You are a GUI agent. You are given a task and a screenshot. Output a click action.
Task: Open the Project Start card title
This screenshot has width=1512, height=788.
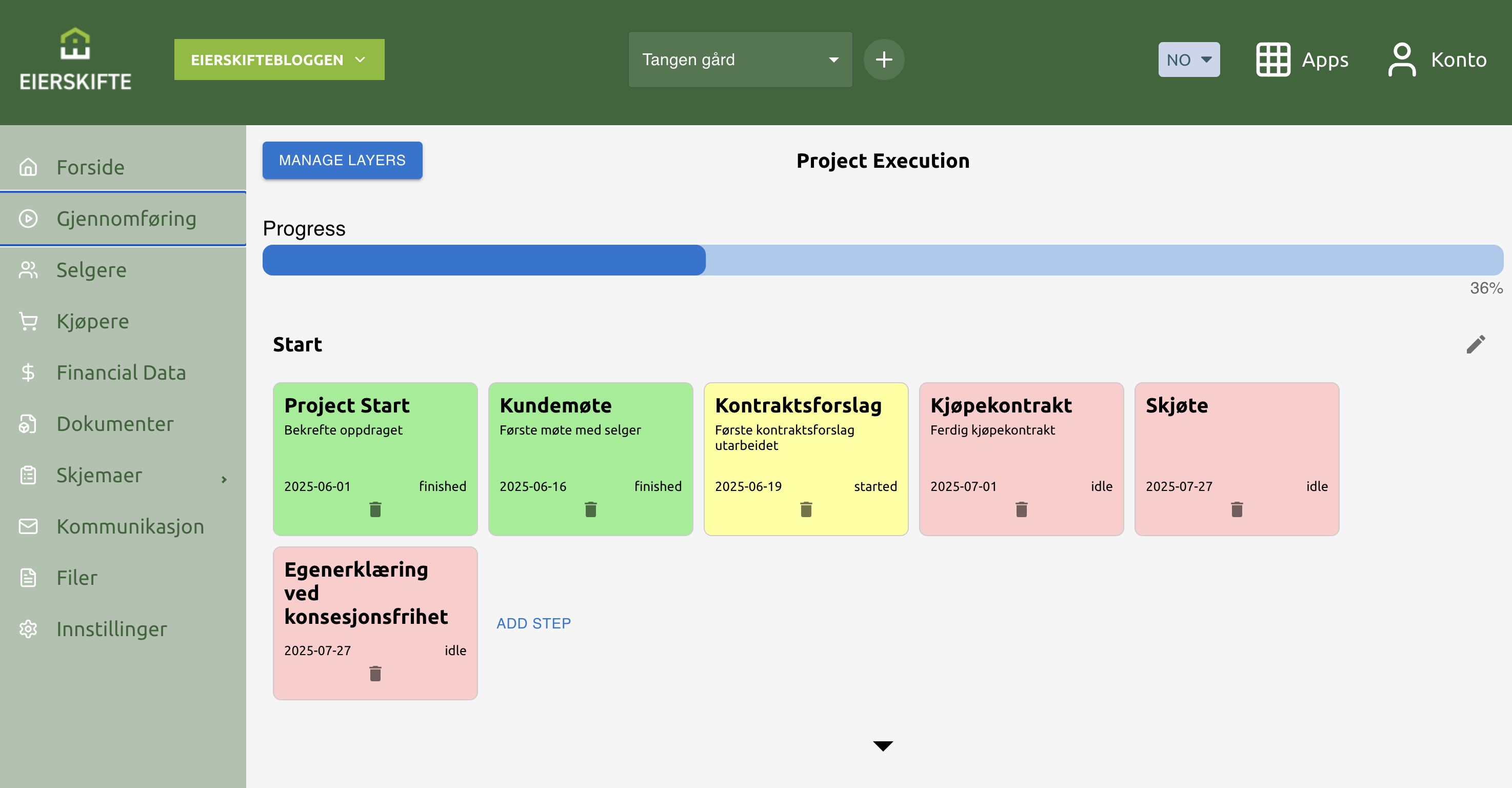tap(347, 406)
